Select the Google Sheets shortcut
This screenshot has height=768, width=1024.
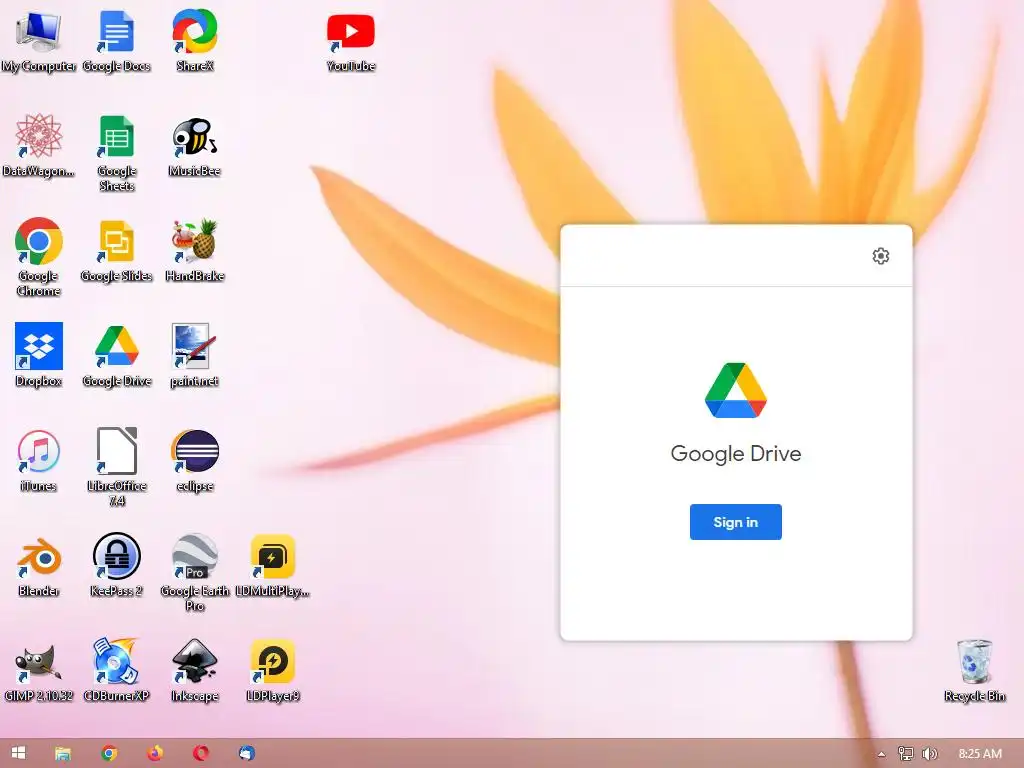pos(116,153)
